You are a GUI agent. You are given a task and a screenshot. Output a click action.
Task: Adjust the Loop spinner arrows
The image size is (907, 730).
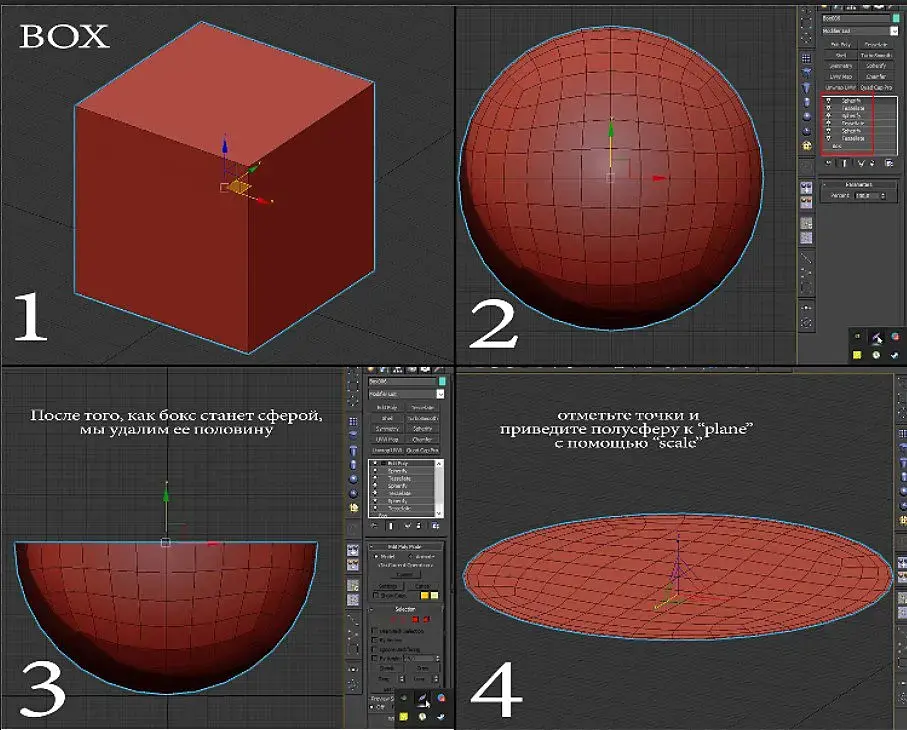click(436, 679)
